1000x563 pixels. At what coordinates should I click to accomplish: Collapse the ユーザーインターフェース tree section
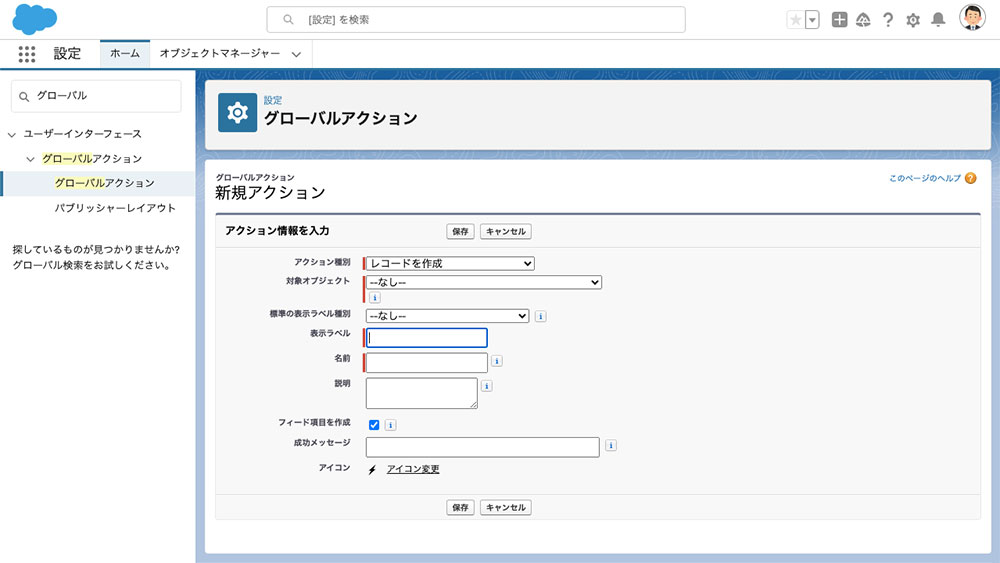coord(11,135)
